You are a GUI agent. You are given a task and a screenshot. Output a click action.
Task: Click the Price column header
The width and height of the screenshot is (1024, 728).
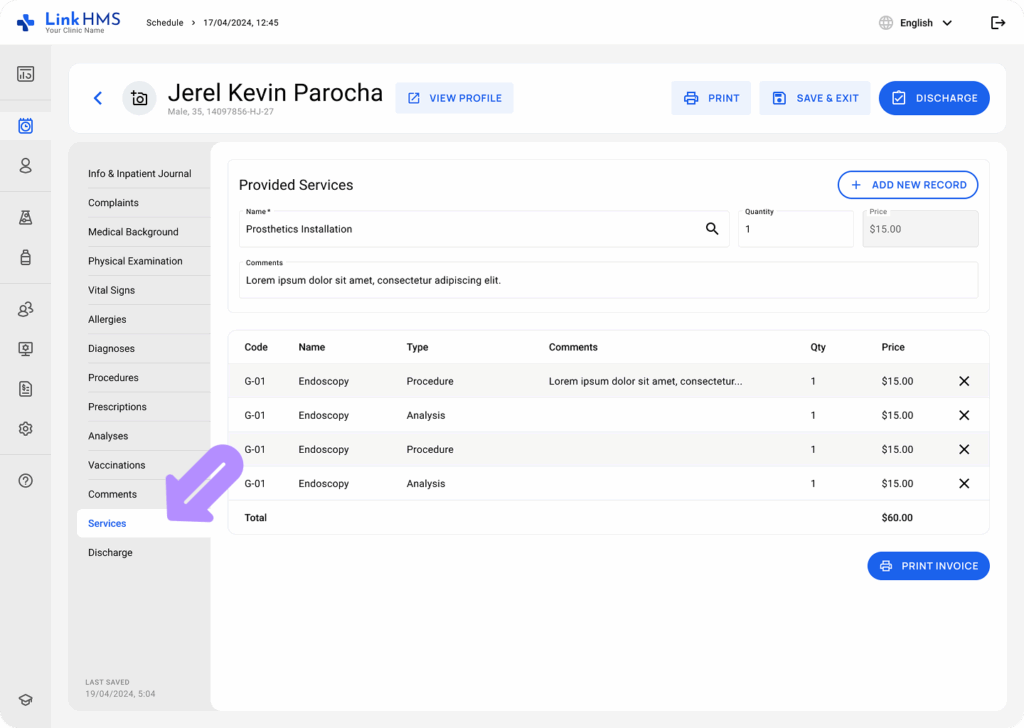893,347
